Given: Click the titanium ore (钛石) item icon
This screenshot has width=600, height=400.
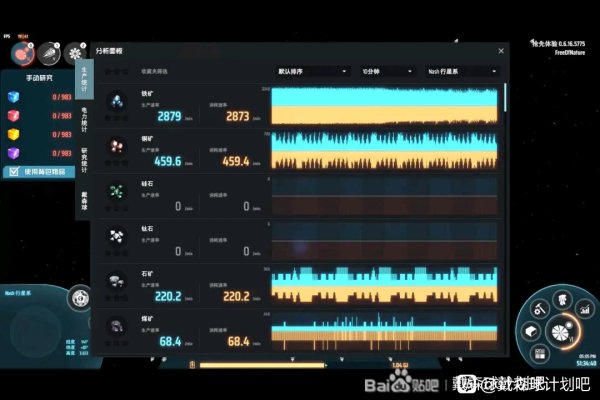Looking at the screenshot, I should 117,237.
